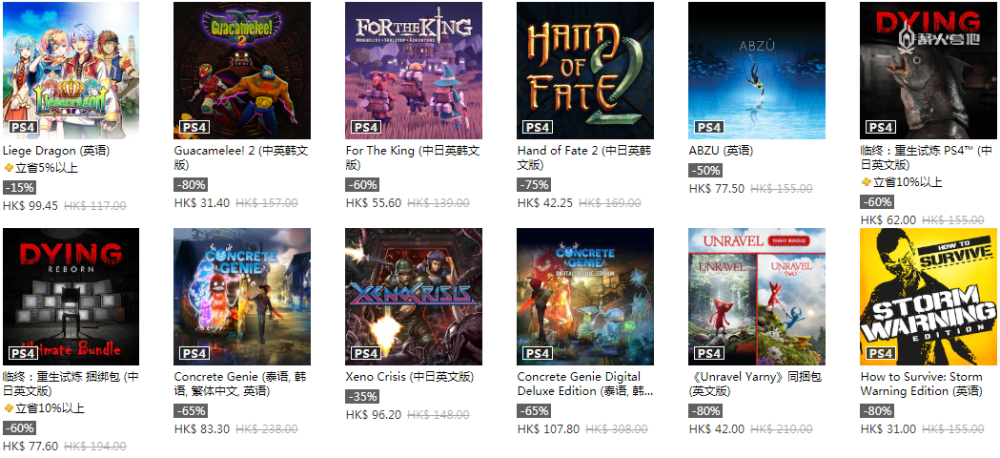This screenshot has width=1000, height=458.
Task: Click the HK$ 83.30 price for Concrete Genie
Action: tap(202, 429)
